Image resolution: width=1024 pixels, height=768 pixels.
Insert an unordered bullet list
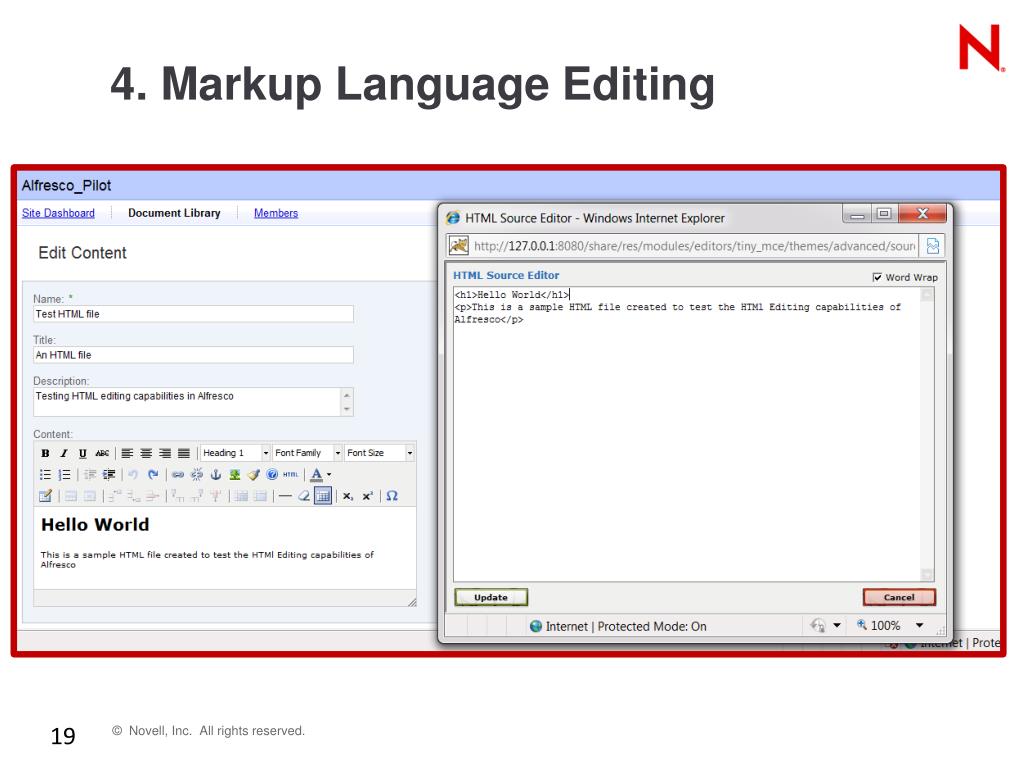[x=45, y=475]
